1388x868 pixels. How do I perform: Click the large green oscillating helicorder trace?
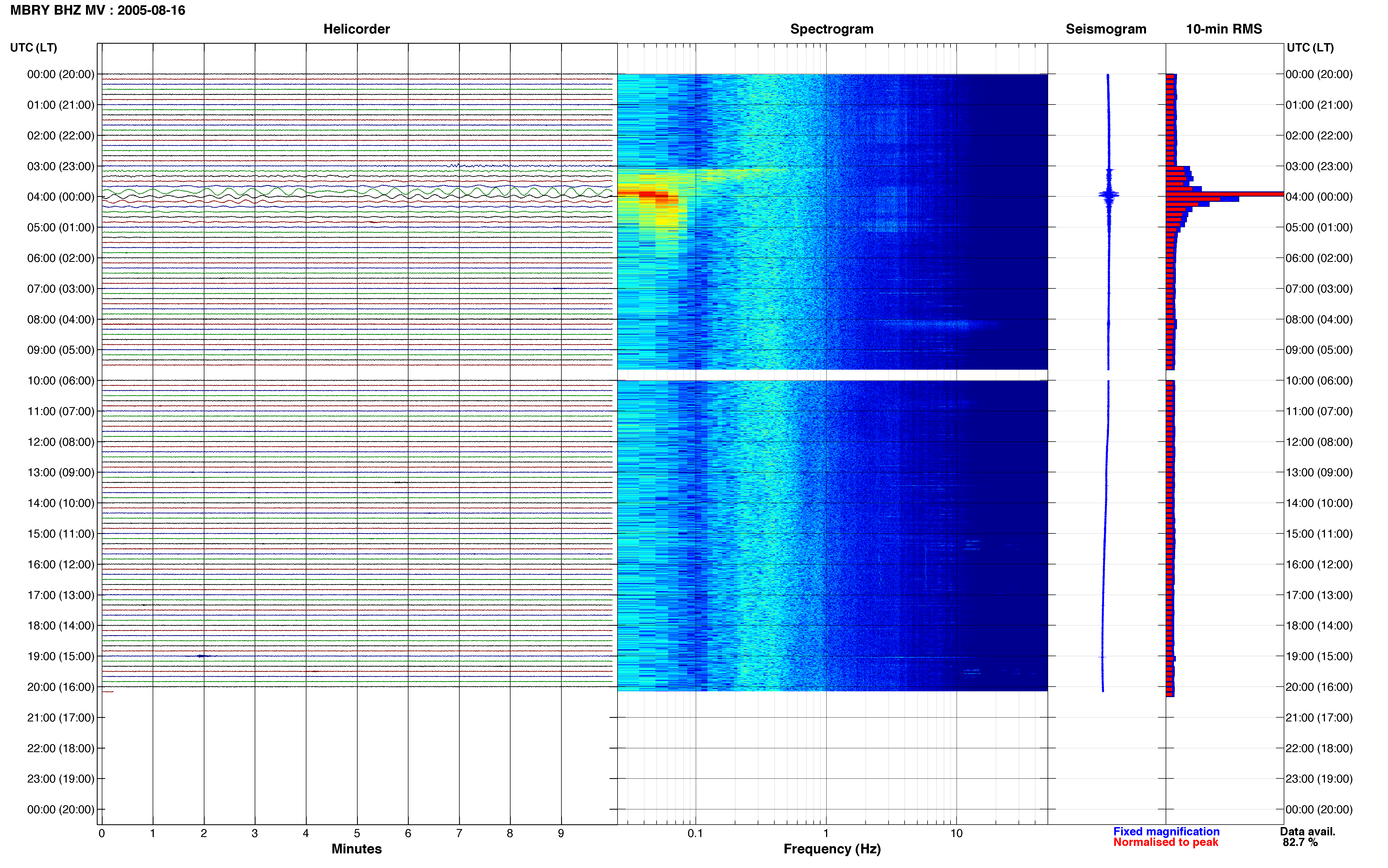(x=357, y=192)
